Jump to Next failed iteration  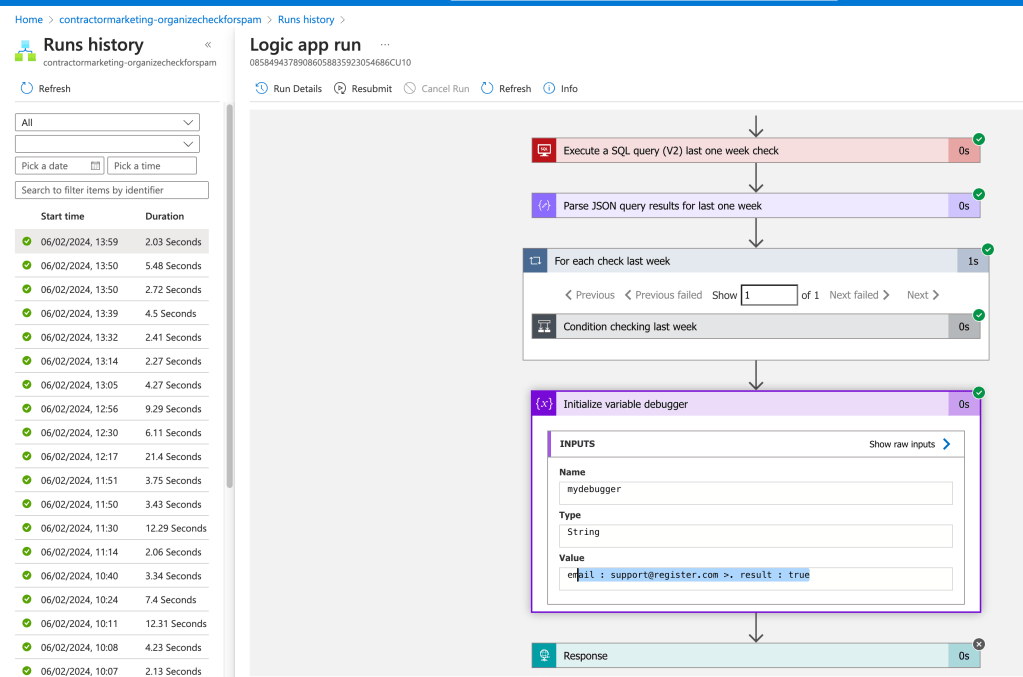click(x=859, y=295)
